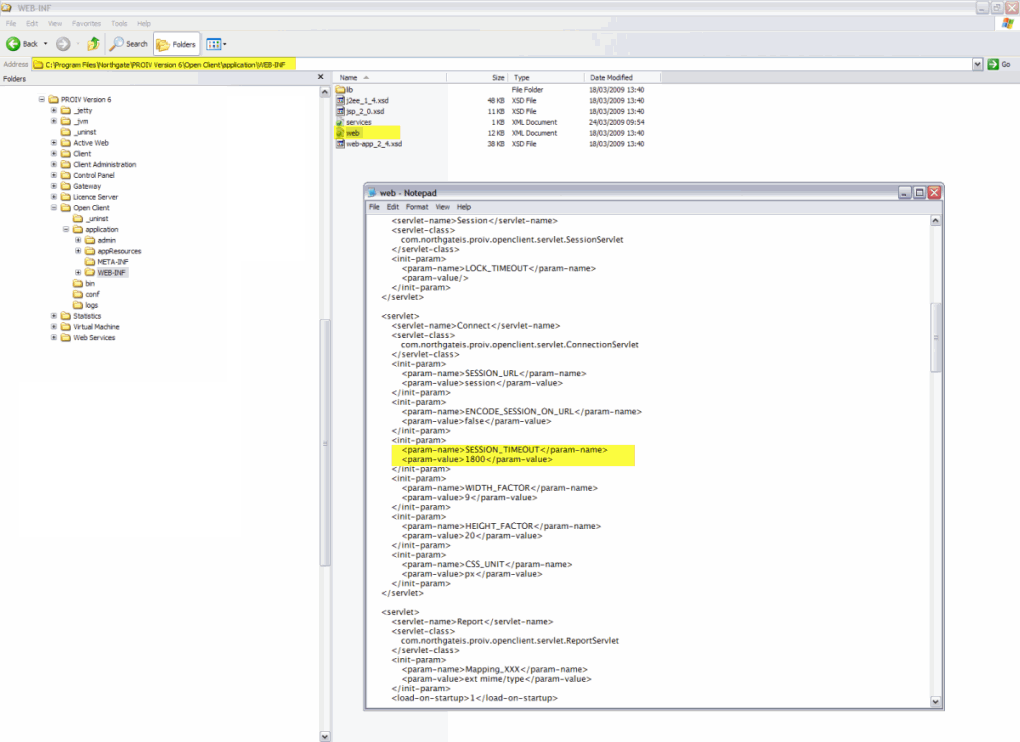Click the Notepad scrollbar down arrow
This screenshot has width=1020, height=742.
click(935, 701)
